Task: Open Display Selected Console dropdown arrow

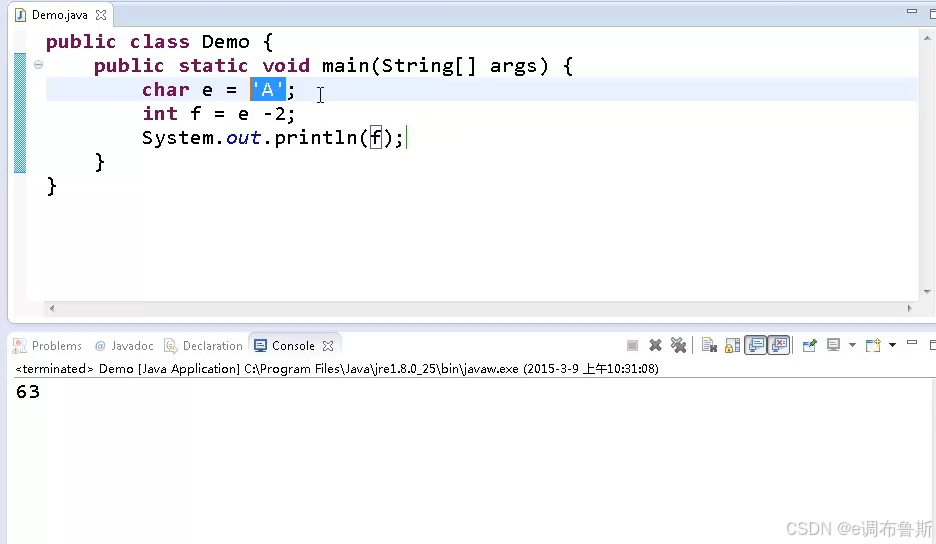Action: click(x=852, y=345)
